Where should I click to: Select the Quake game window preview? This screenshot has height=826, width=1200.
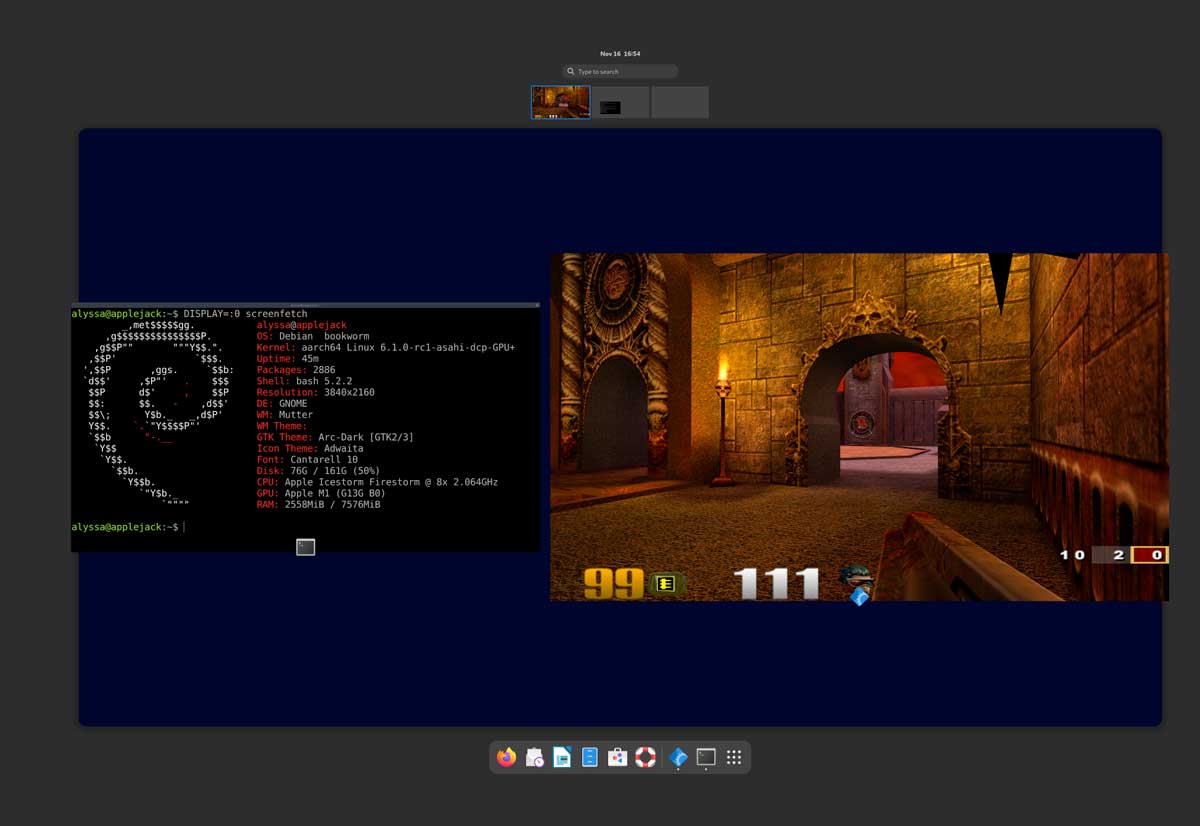click(x=859, y=427)
